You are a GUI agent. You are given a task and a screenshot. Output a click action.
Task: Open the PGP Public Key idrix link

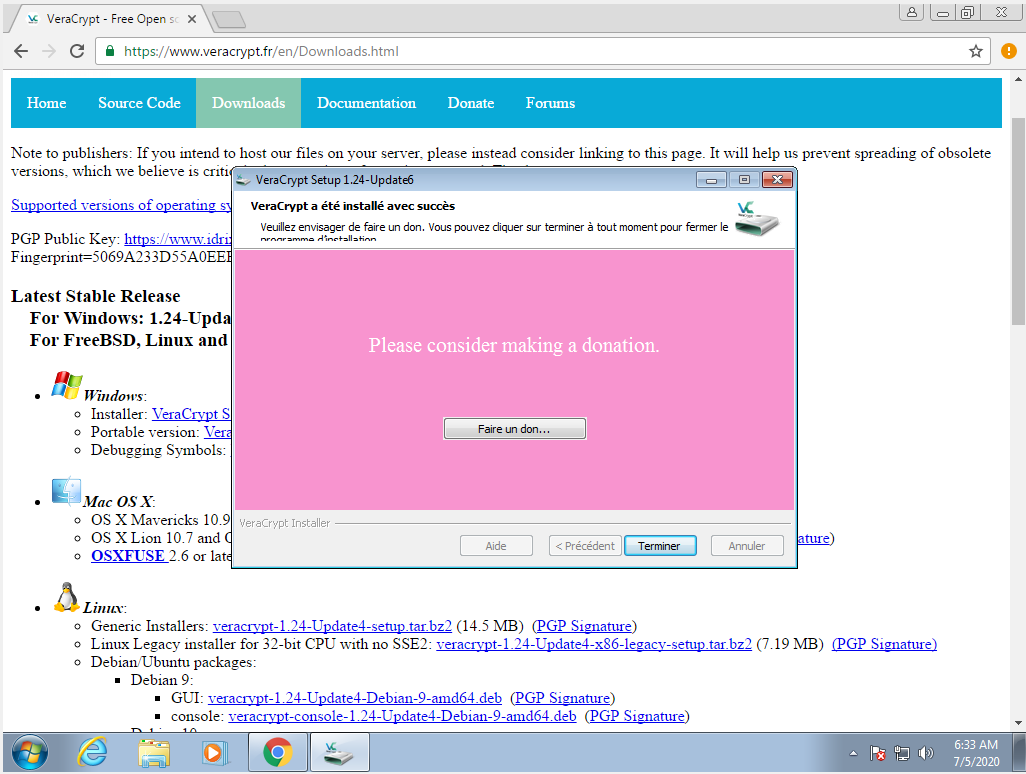[178, 239]
